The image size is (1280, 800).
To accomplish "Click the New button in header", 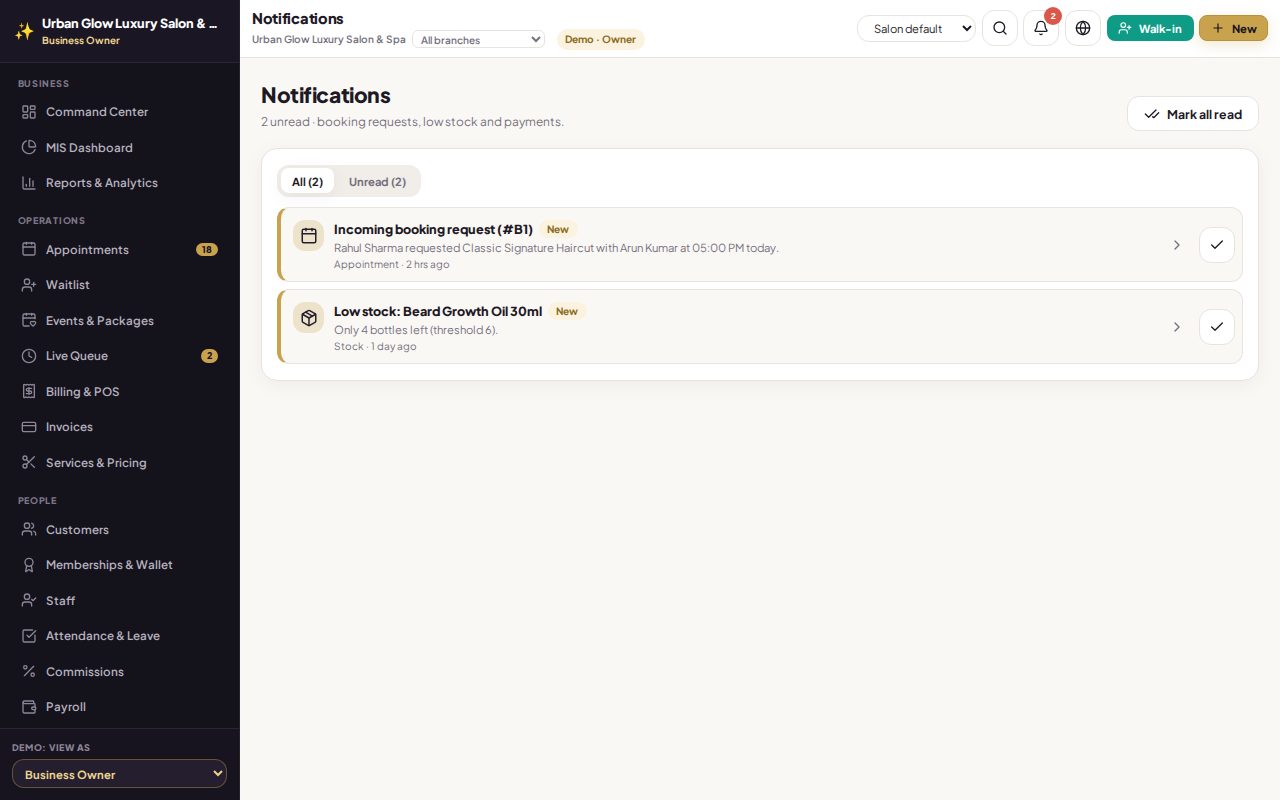I will (x=1233, y=28).
